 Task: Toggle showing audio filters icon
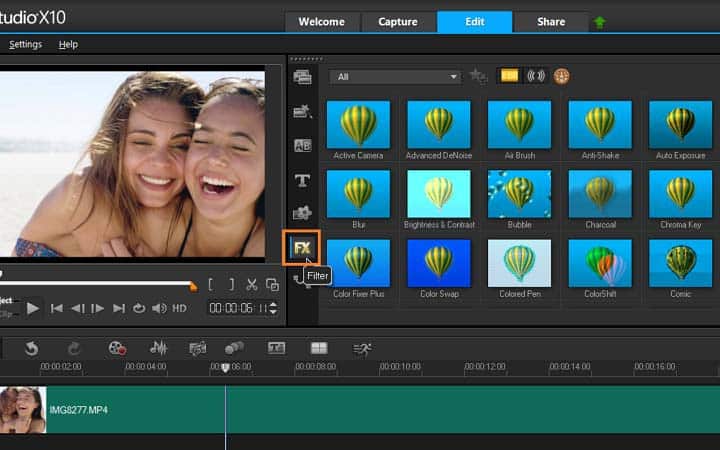point(535,76)
